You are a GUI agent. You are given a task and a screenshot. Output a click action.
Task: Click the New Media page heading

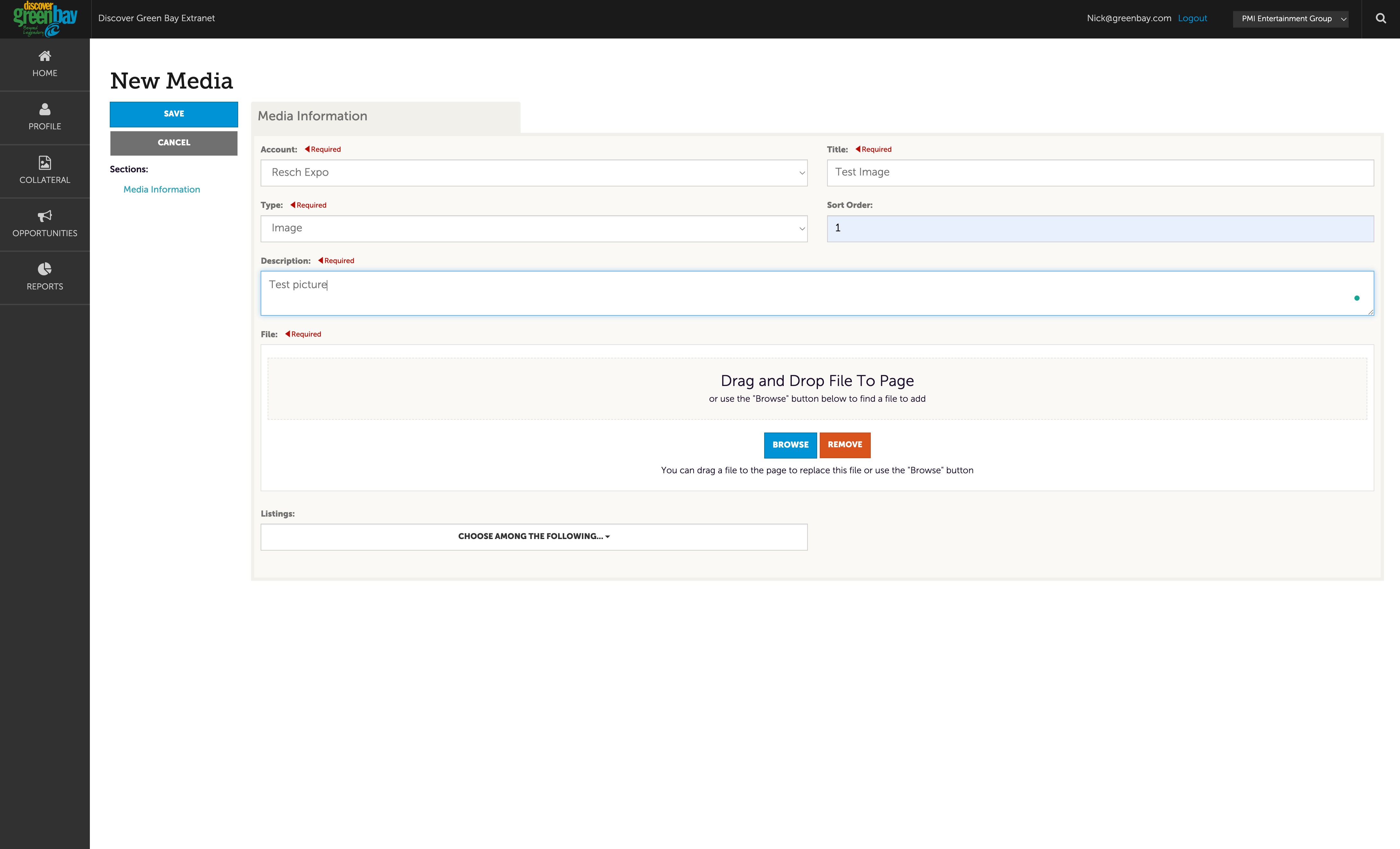(x=172, y=81)
